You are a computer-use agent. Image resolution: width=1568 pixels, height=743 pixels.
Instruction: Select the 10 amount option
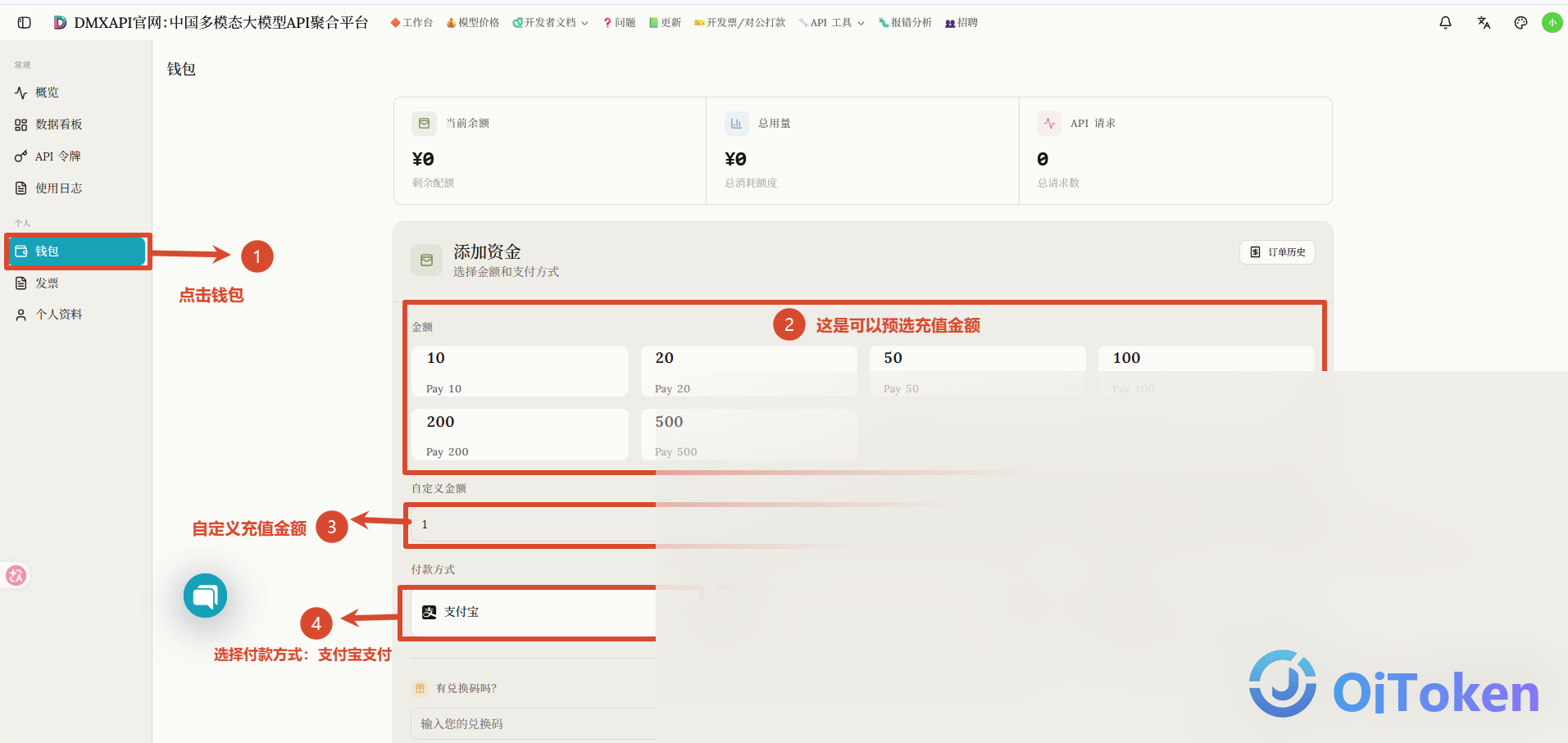pos(520,371)
